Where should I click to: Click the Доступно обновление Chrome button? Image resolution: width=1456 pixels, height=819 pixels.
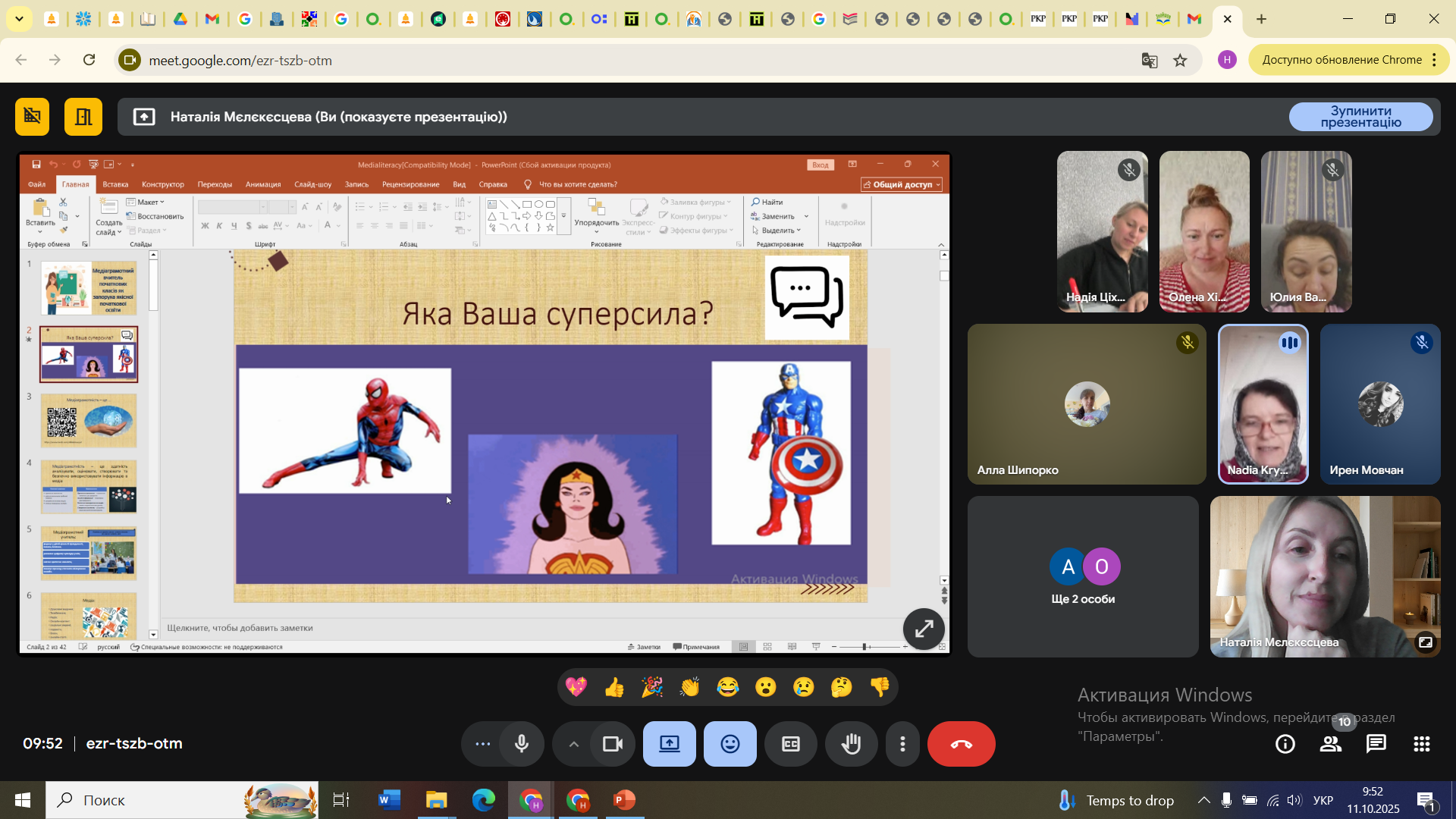pos(1341,60)
